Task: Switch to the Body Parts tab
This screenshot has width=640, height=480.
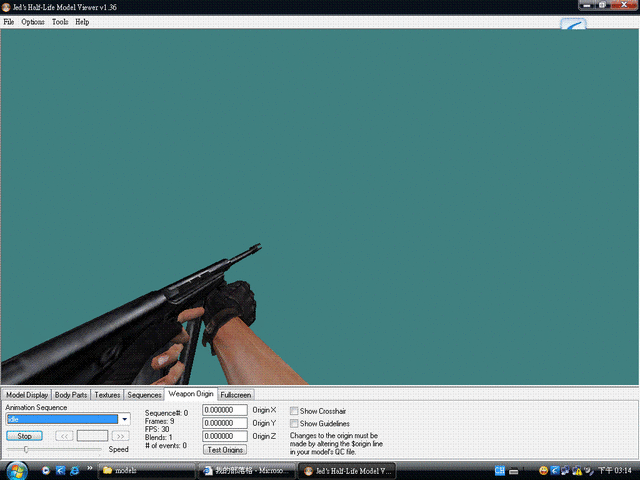Action: [71, 395]
